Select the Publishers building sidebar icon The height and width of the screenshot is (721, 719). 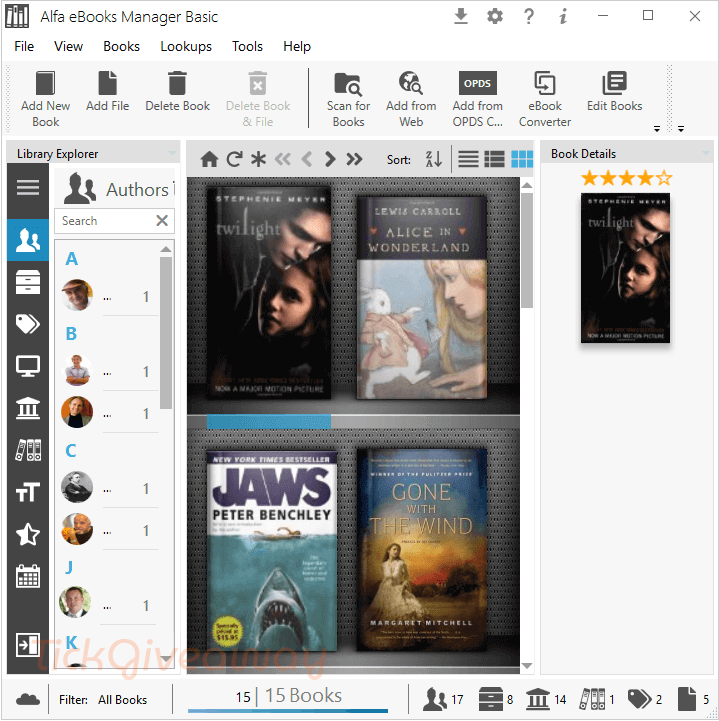28,408
